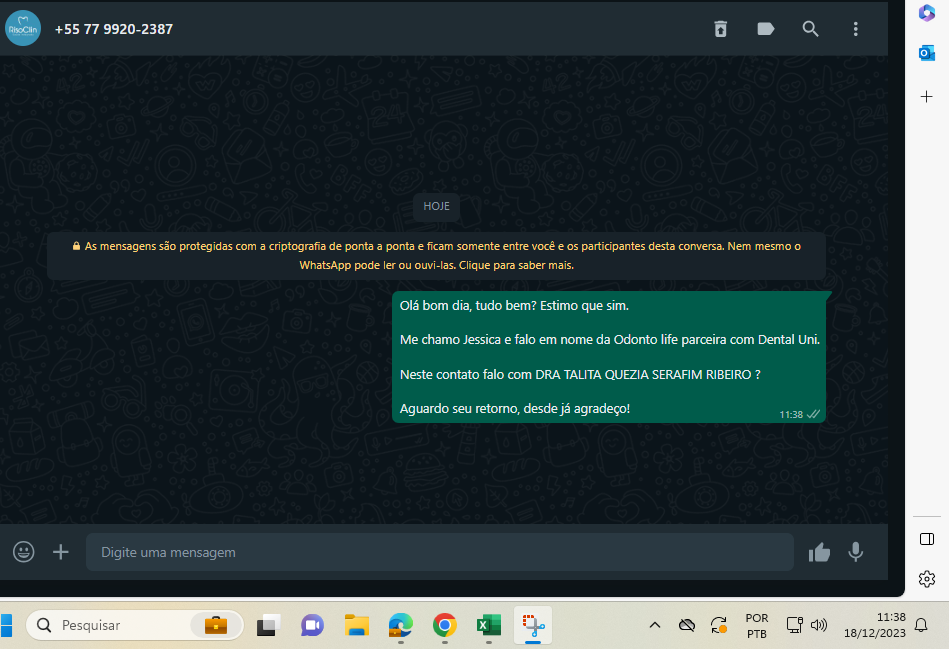Click the HOJE date badge
The width and height of the screenshot is (949, 649).
436,206
